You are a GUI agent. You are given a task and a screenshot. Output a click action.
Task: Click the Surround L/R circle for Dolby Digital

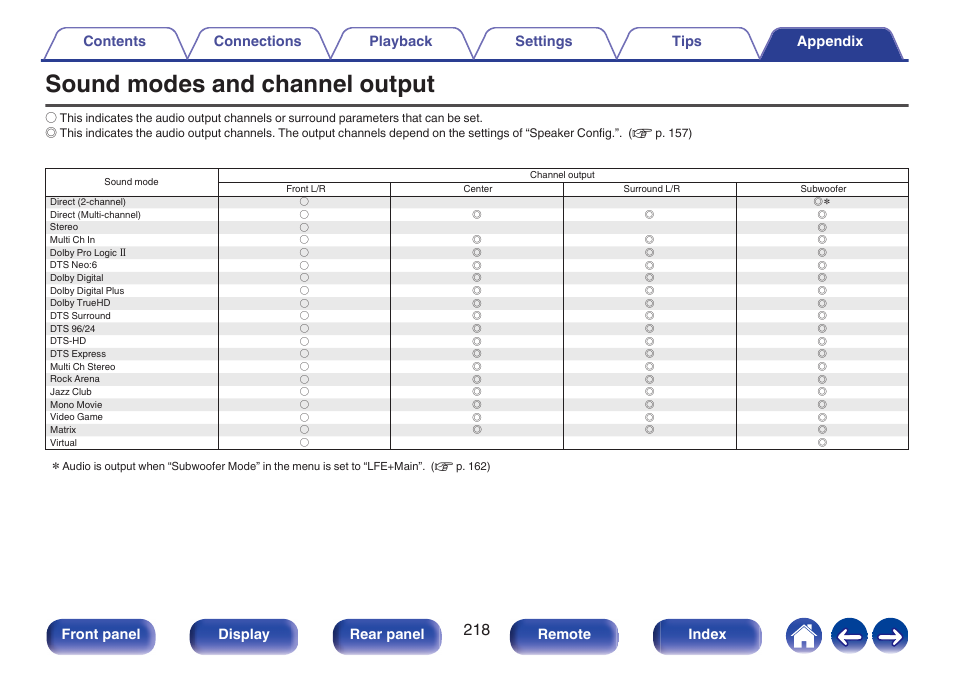tap(650, 278)
